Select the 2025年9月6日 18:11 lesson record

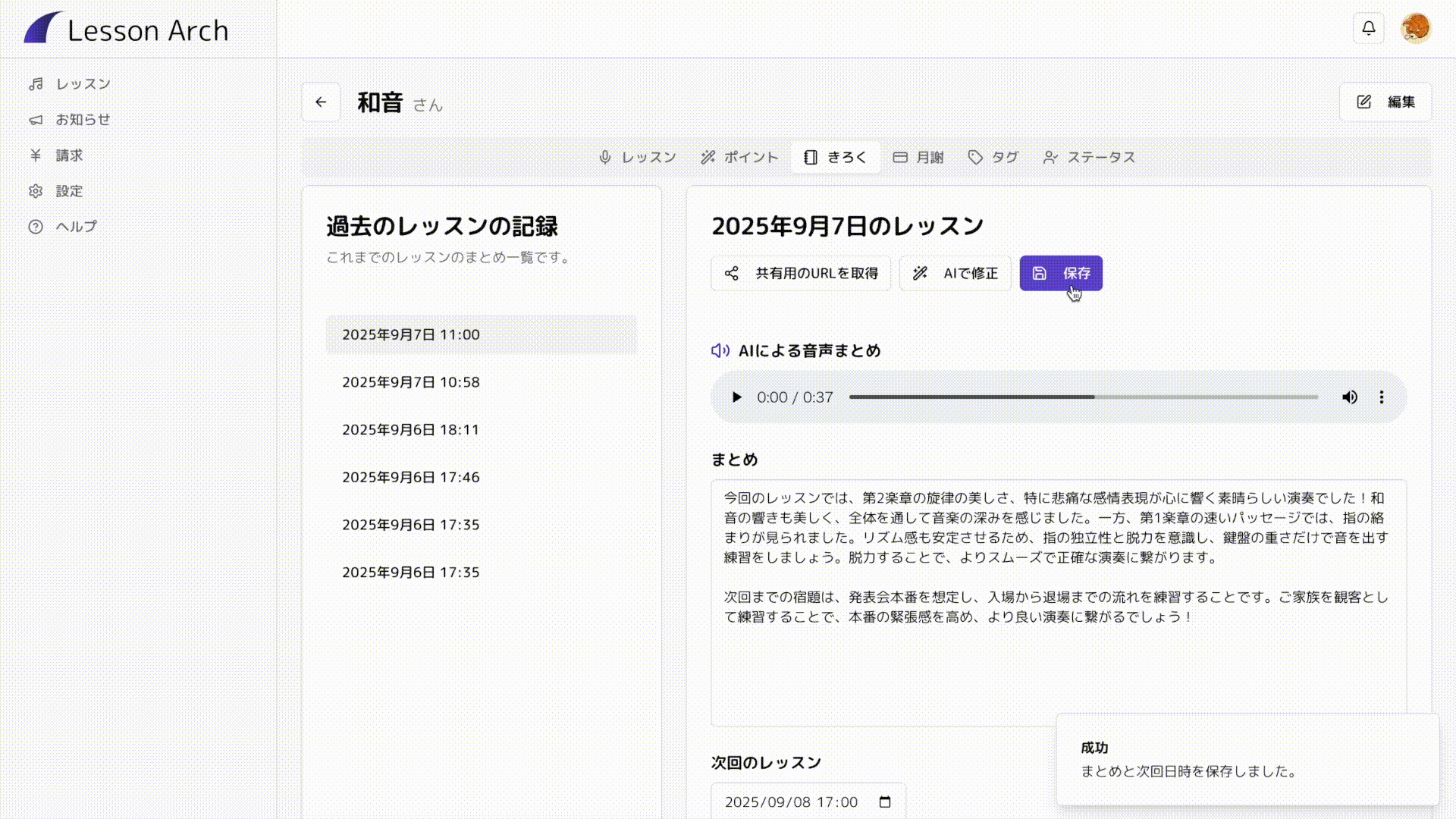(x=410, y=430)
